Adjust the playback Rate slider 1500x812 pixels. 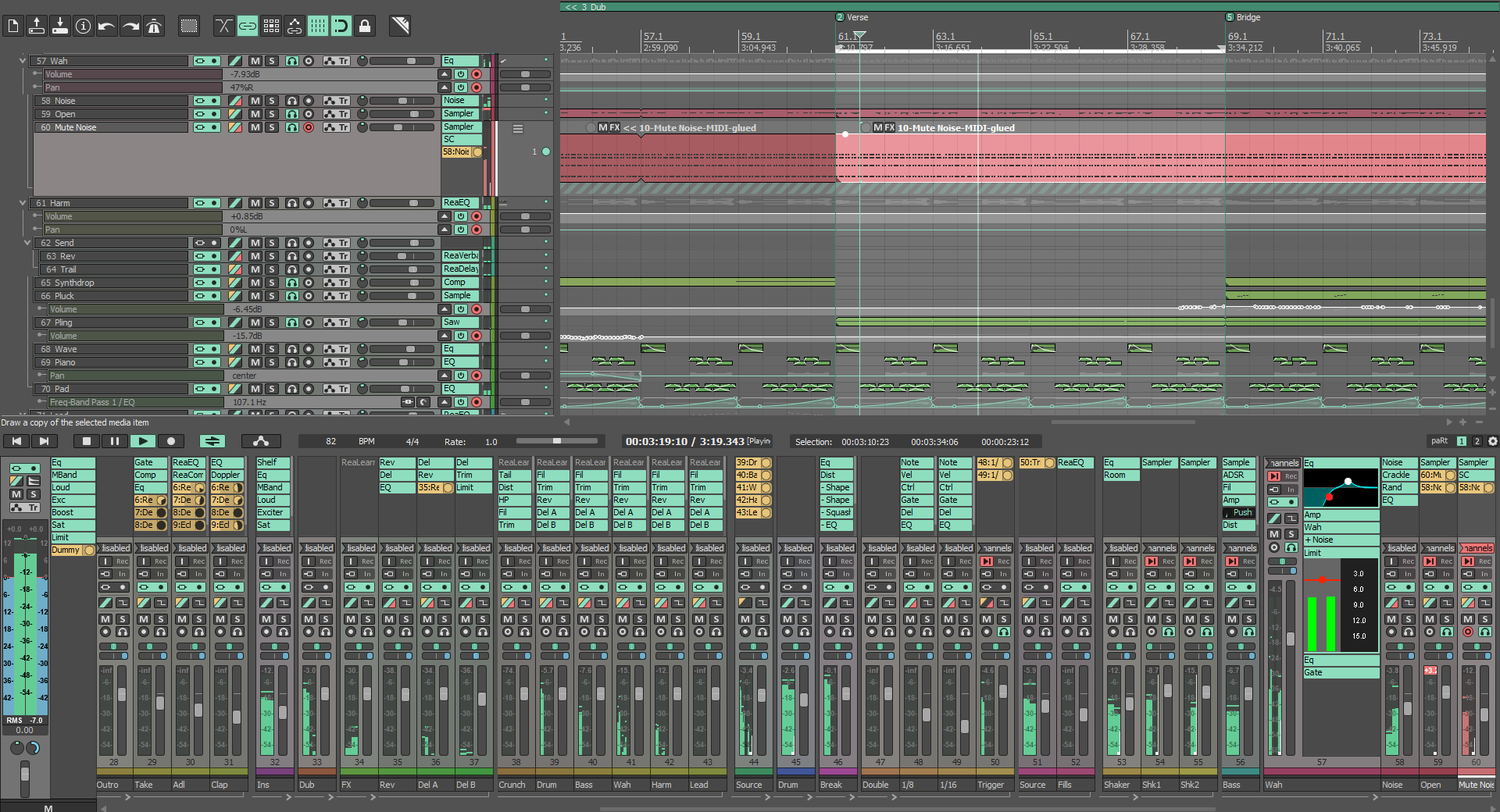pos(557,441)
